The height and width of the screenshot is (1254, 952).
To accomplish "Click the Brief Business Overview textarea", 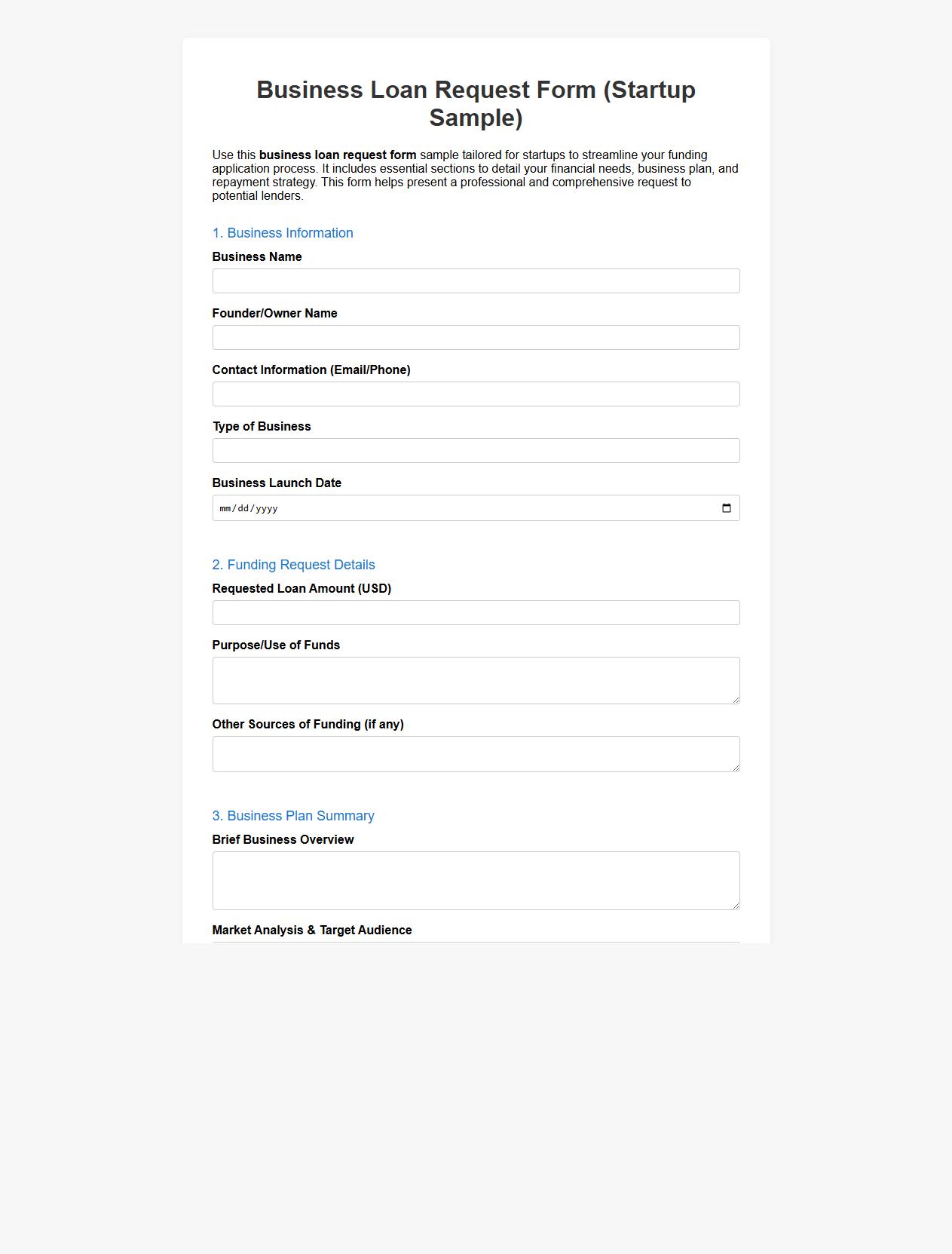I will pos(476,879).
